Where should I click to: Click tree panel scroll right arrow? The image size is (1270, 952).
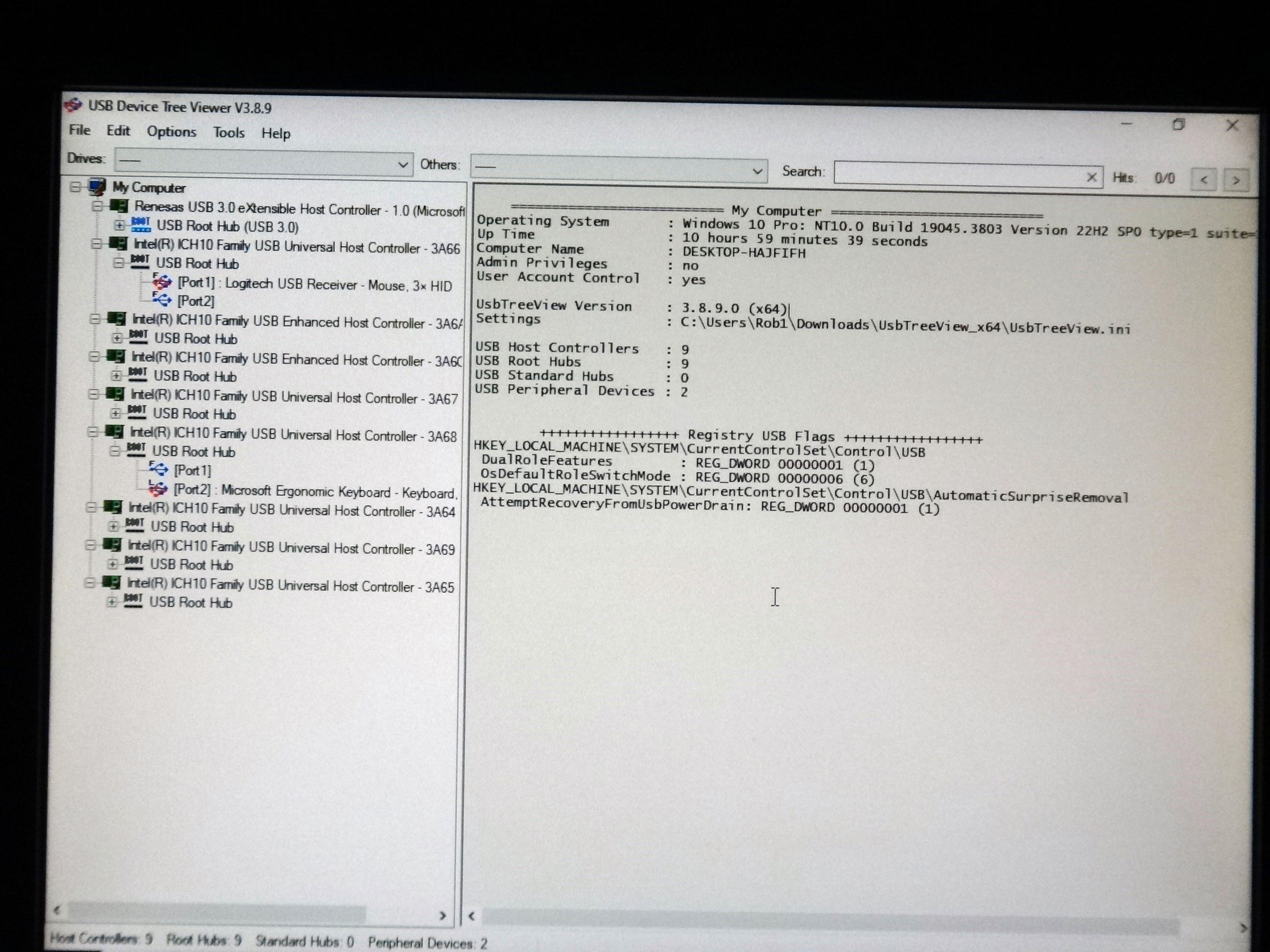coord(442,915)
